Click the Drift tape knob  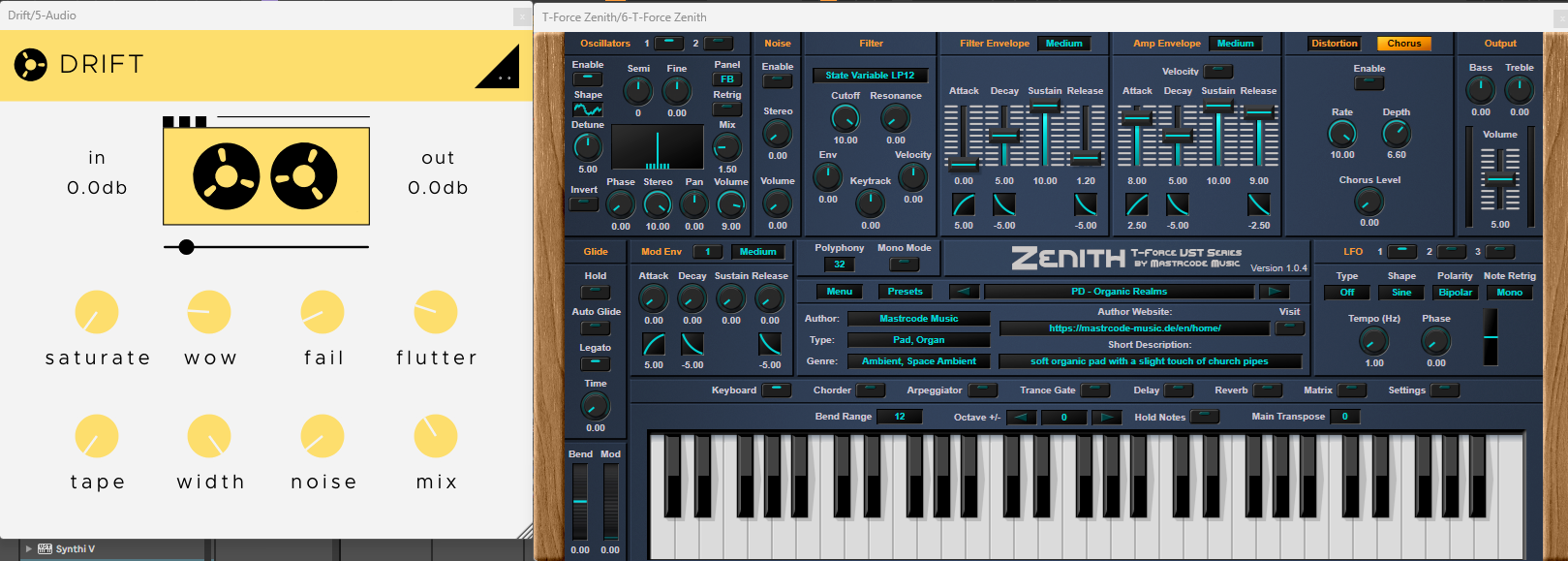click(97, 436)
